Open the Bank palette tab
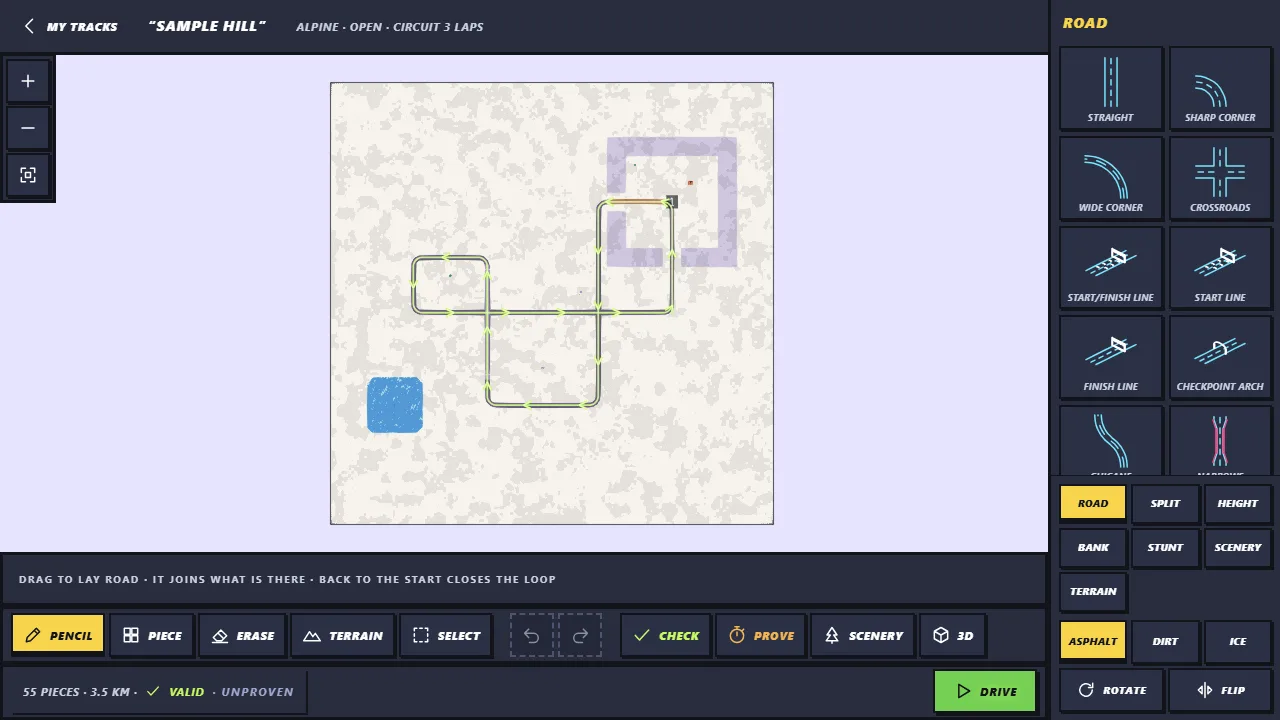The width and height of the screenshot is (1280, 720). [x=1093, y=547]
